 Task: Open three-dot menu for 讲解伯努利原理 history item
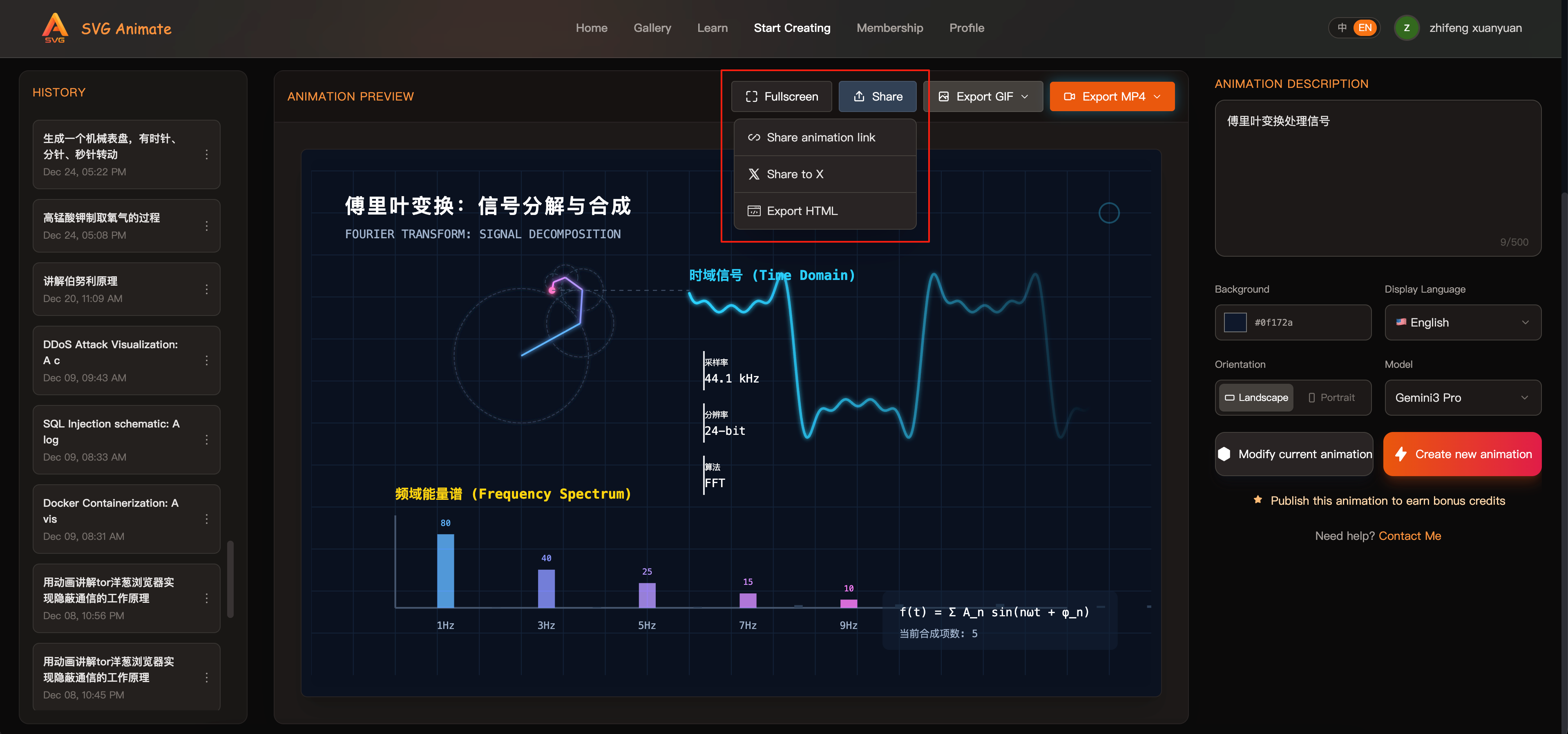pyautogui.click(x=207, y=289)
